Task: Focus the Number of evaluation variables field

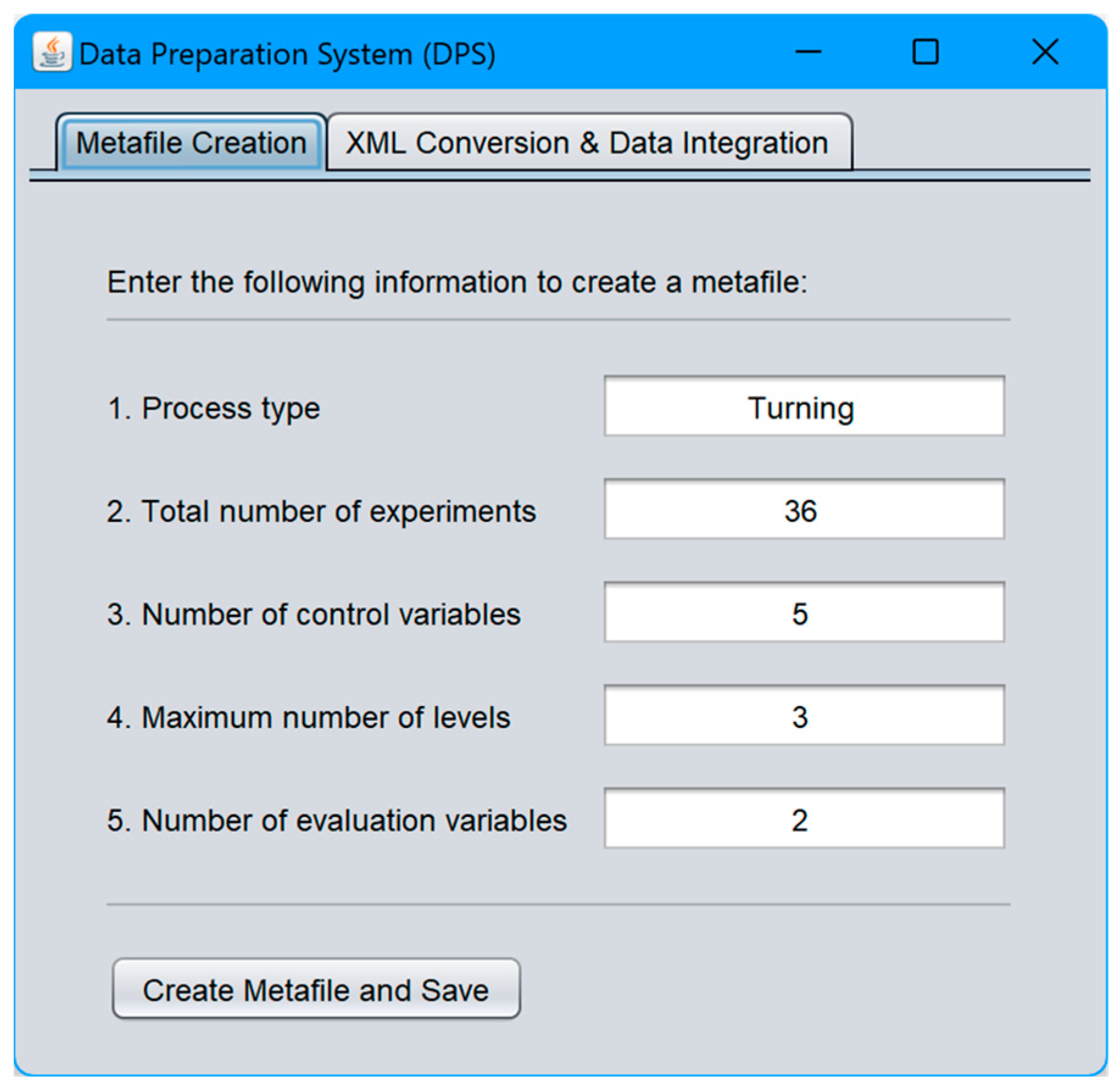Action: coord(803,819)
